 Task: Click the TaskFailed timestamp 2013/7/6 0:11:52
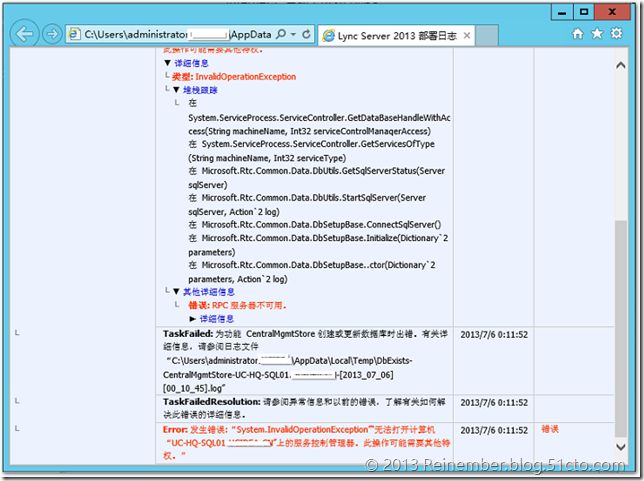494,335
